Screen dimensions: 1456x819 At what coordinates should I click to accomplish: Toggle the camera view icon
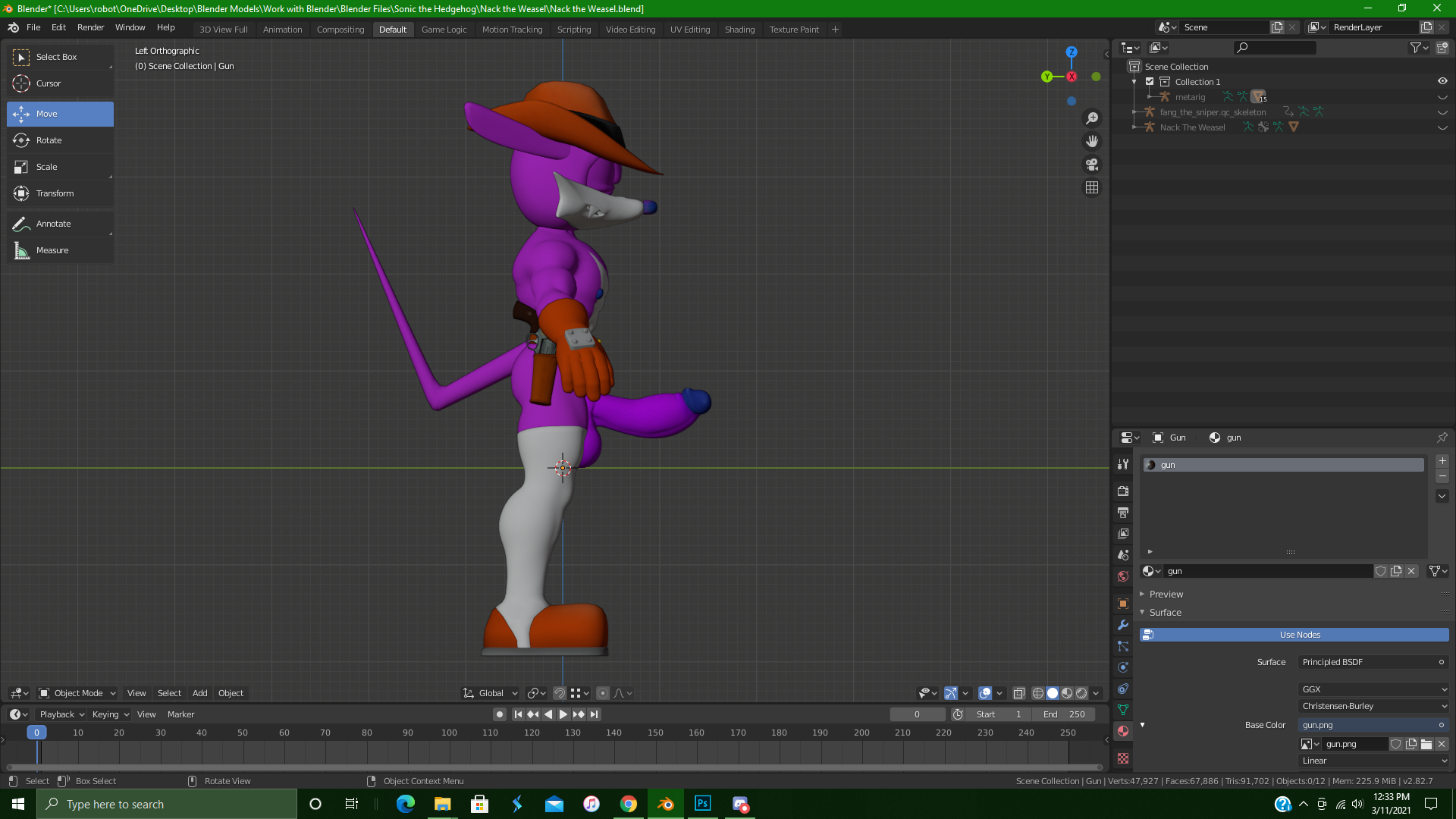1092,165
